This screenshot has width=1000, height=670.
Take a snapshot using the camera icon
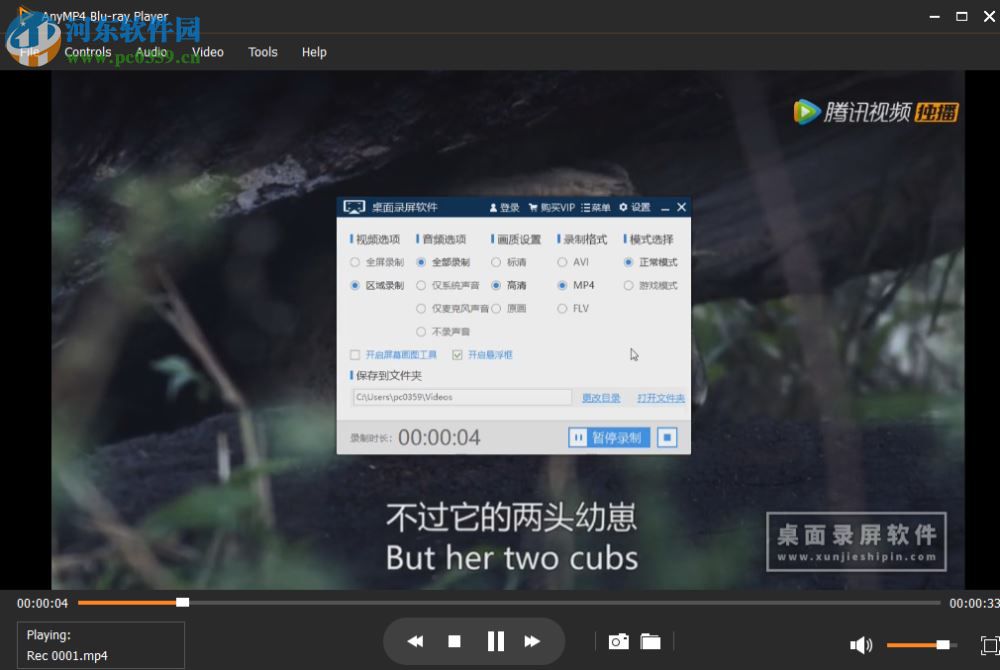click(x=618, y=641)
